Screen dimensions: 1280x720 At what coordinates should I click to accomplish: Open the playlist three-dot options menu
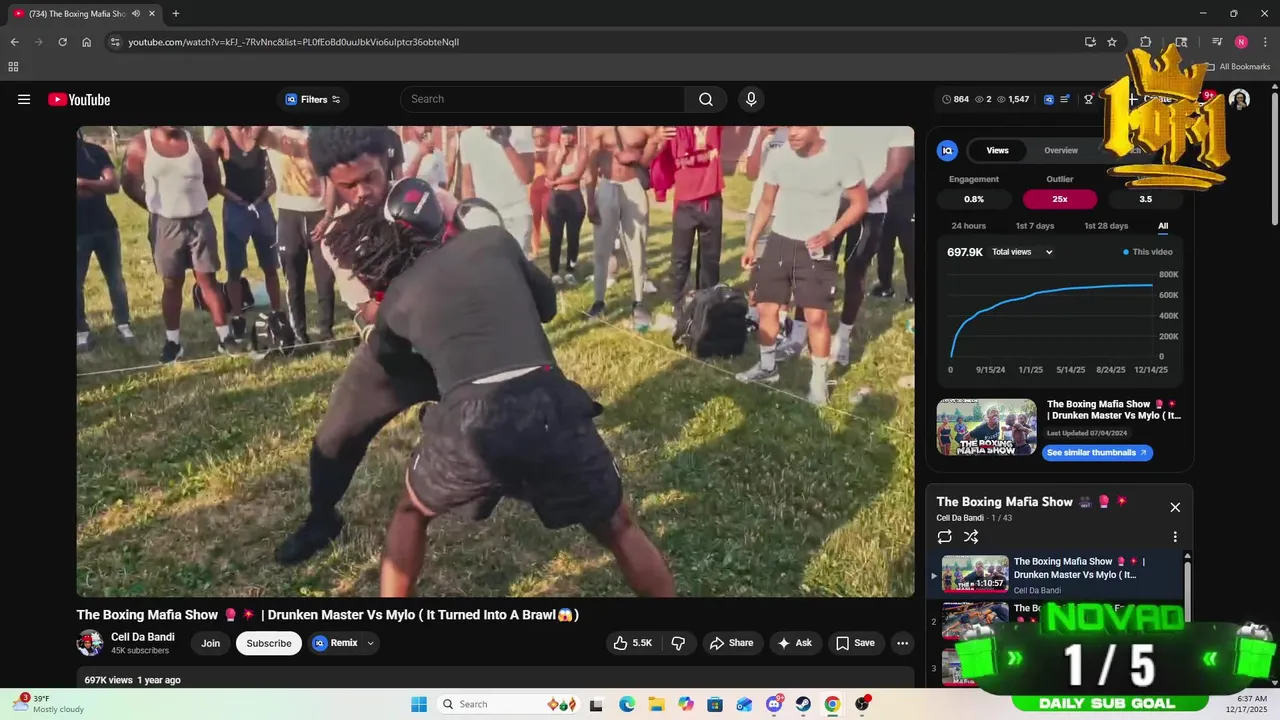click(1175, 537)
